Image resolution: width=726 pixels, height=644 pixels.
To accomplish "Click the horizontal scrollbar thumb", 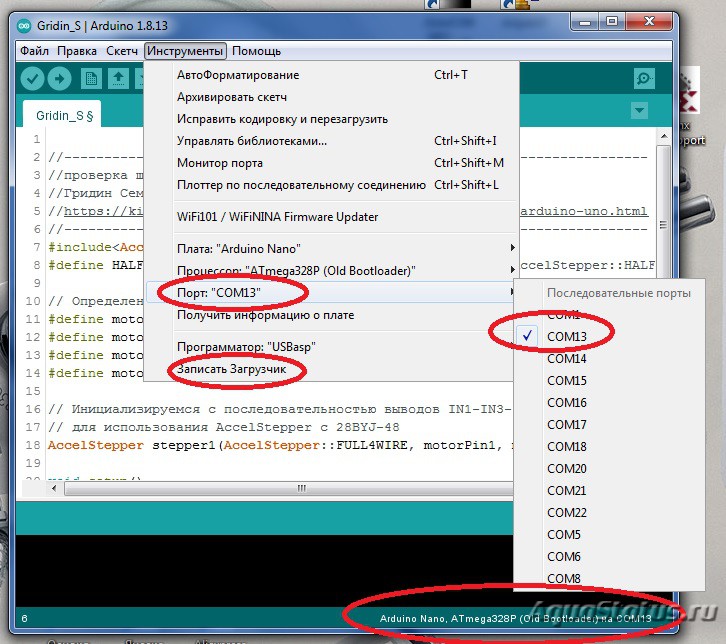I will [289, 488].
